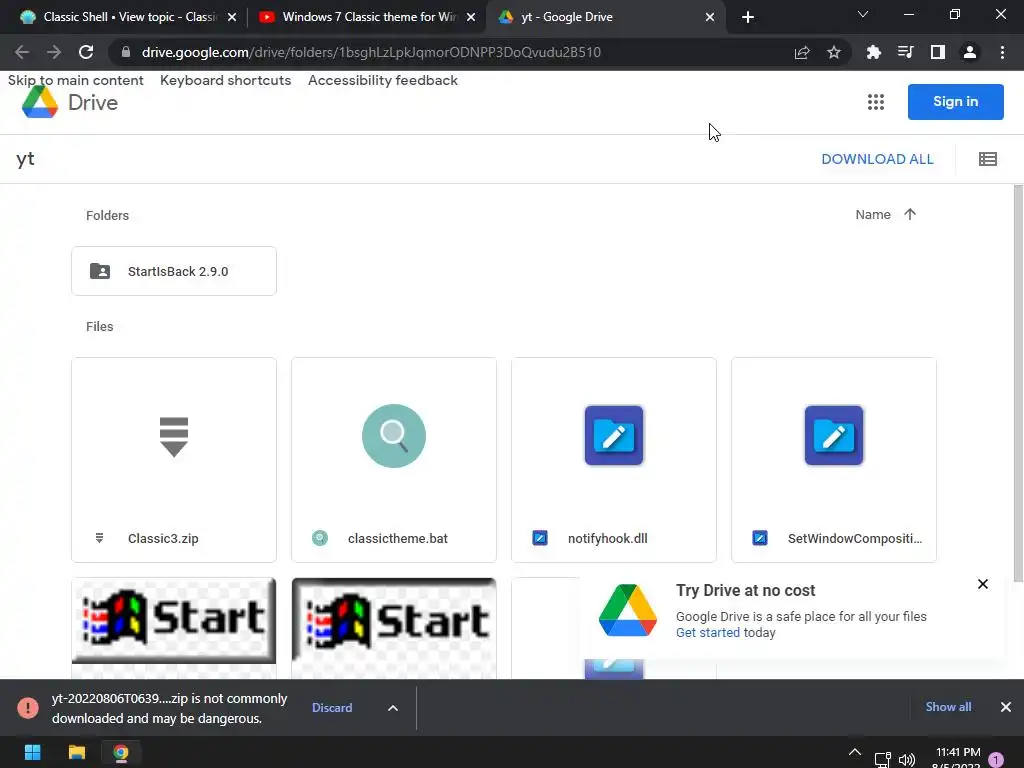Open the tab search dropdown arrow
Image resolution: width=1024 pixels, height=768 pixels.
pyautogui.click(x=863, y=14)
